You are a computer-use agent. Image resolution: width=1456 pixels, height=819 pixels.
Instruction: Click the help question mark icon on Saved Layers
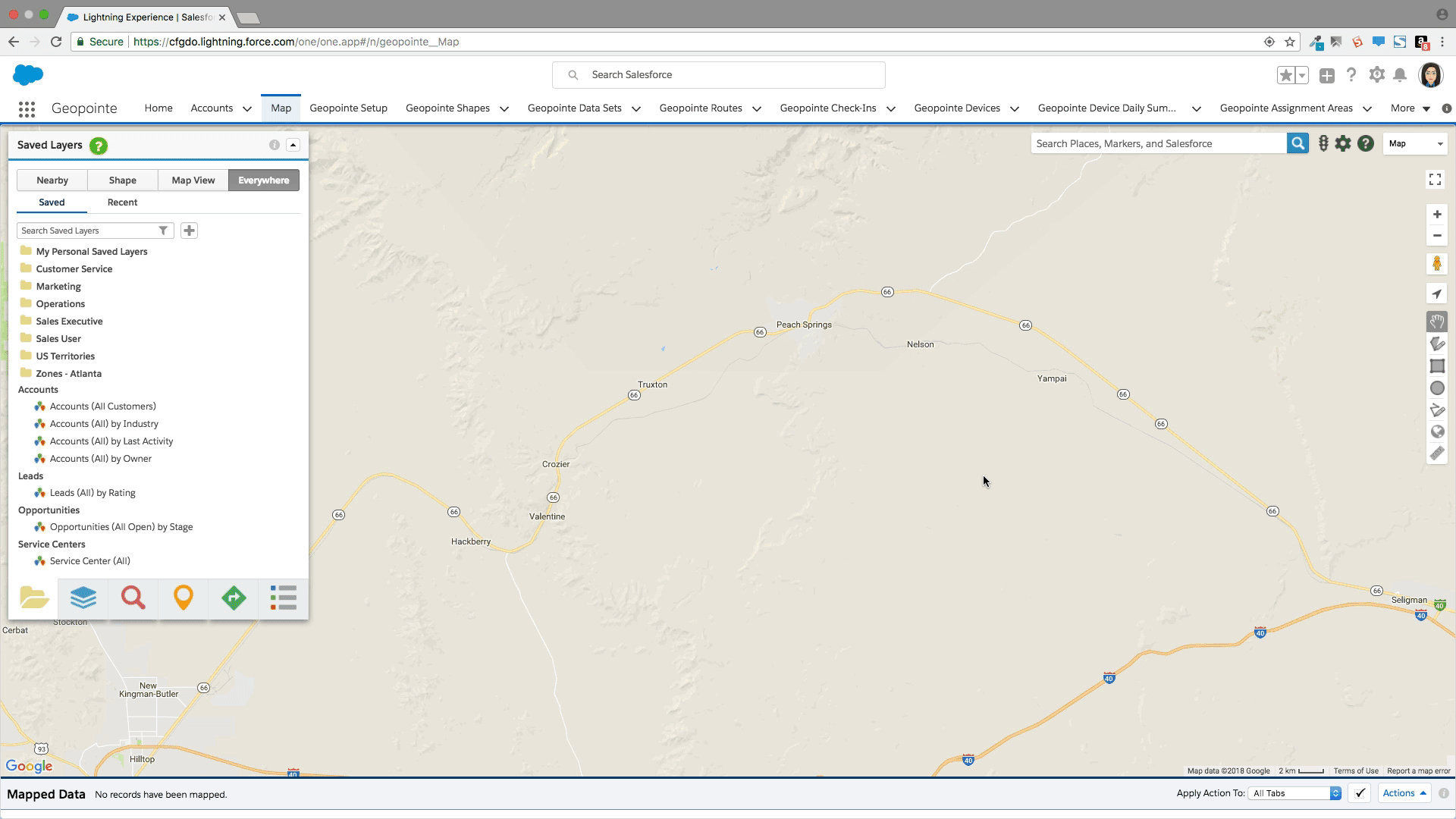click(98, 145)
